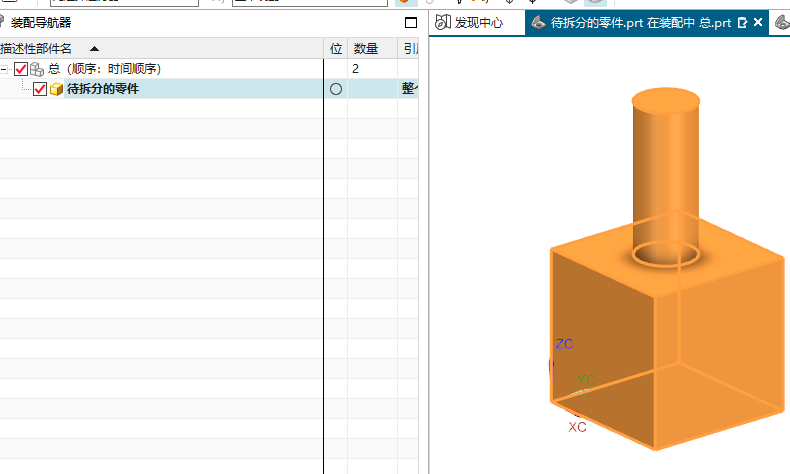Select the 总 (顺序: 时间顺序) row
790x474 pixels.
[104, 69]
